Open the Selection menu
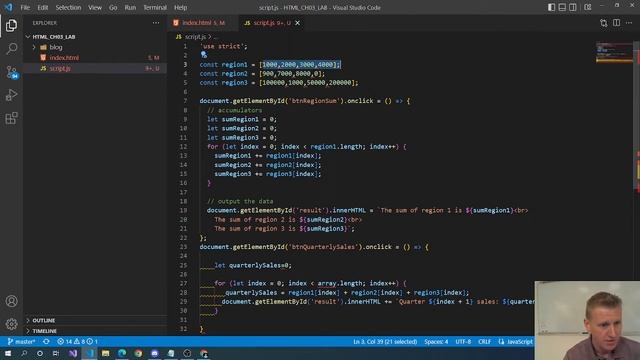Screen dimensions: 640x360 coord(68,7)
